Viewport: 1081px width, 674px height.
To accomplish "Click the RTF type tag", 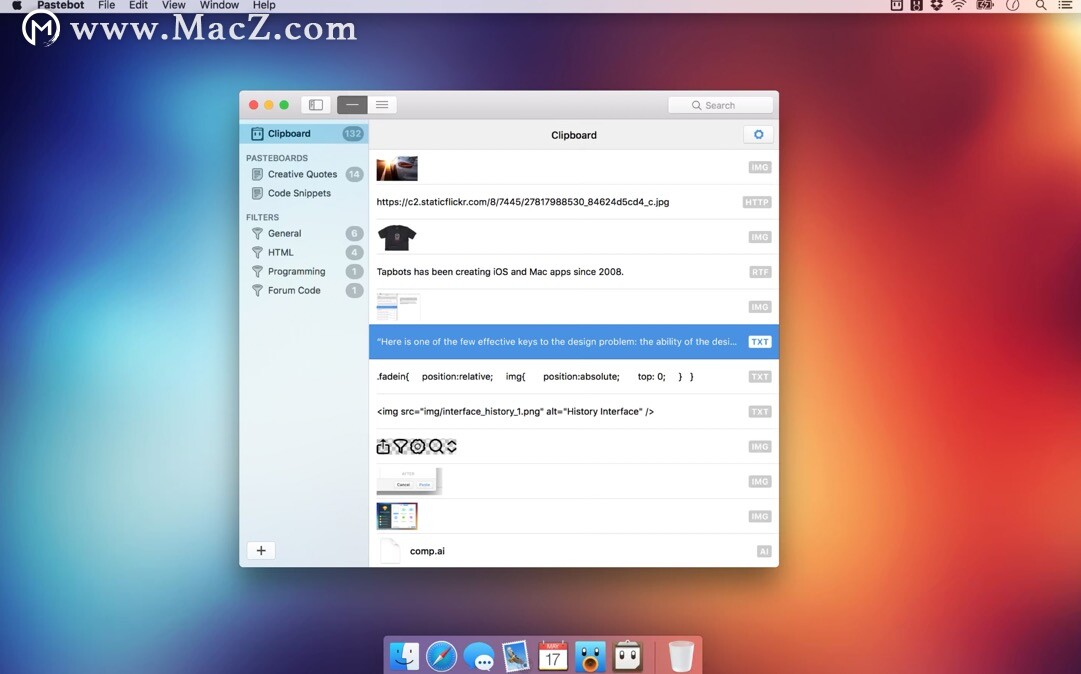I will [760, 272].
